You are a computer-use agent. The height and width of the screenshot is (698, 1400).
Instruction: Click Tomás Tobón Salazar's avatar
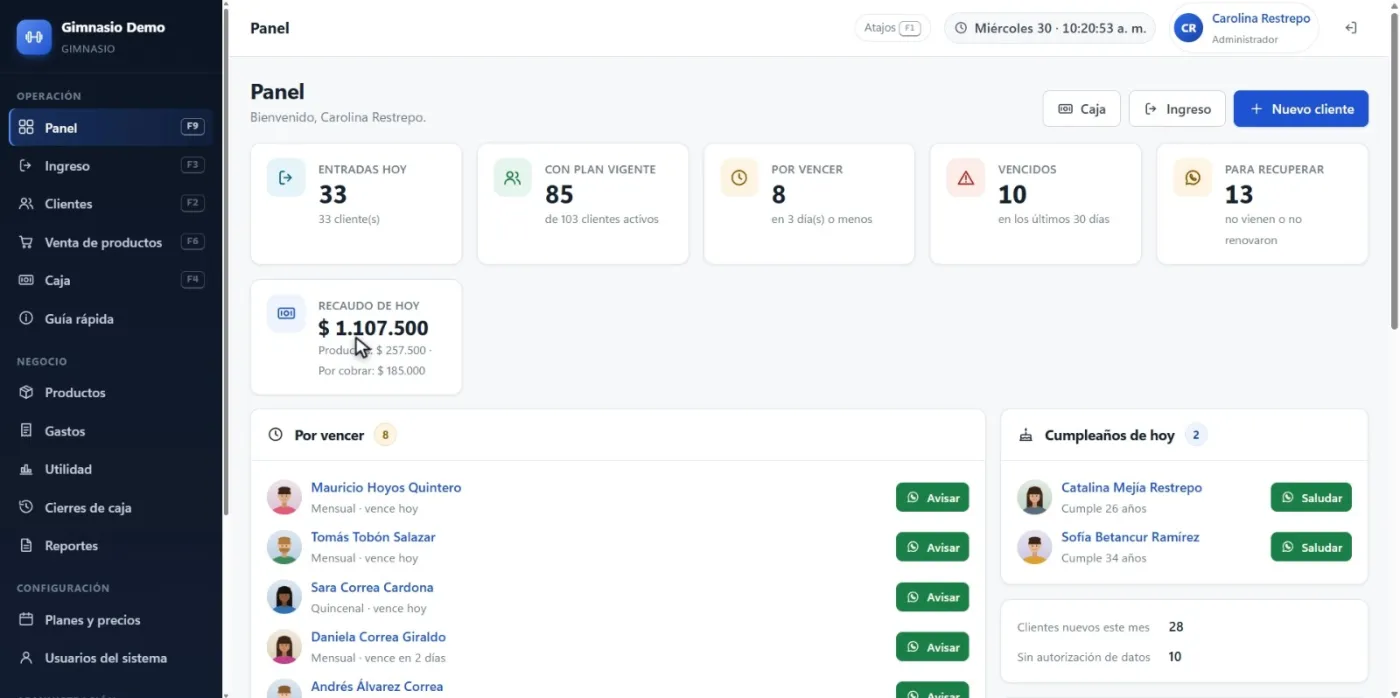[284, 547]
